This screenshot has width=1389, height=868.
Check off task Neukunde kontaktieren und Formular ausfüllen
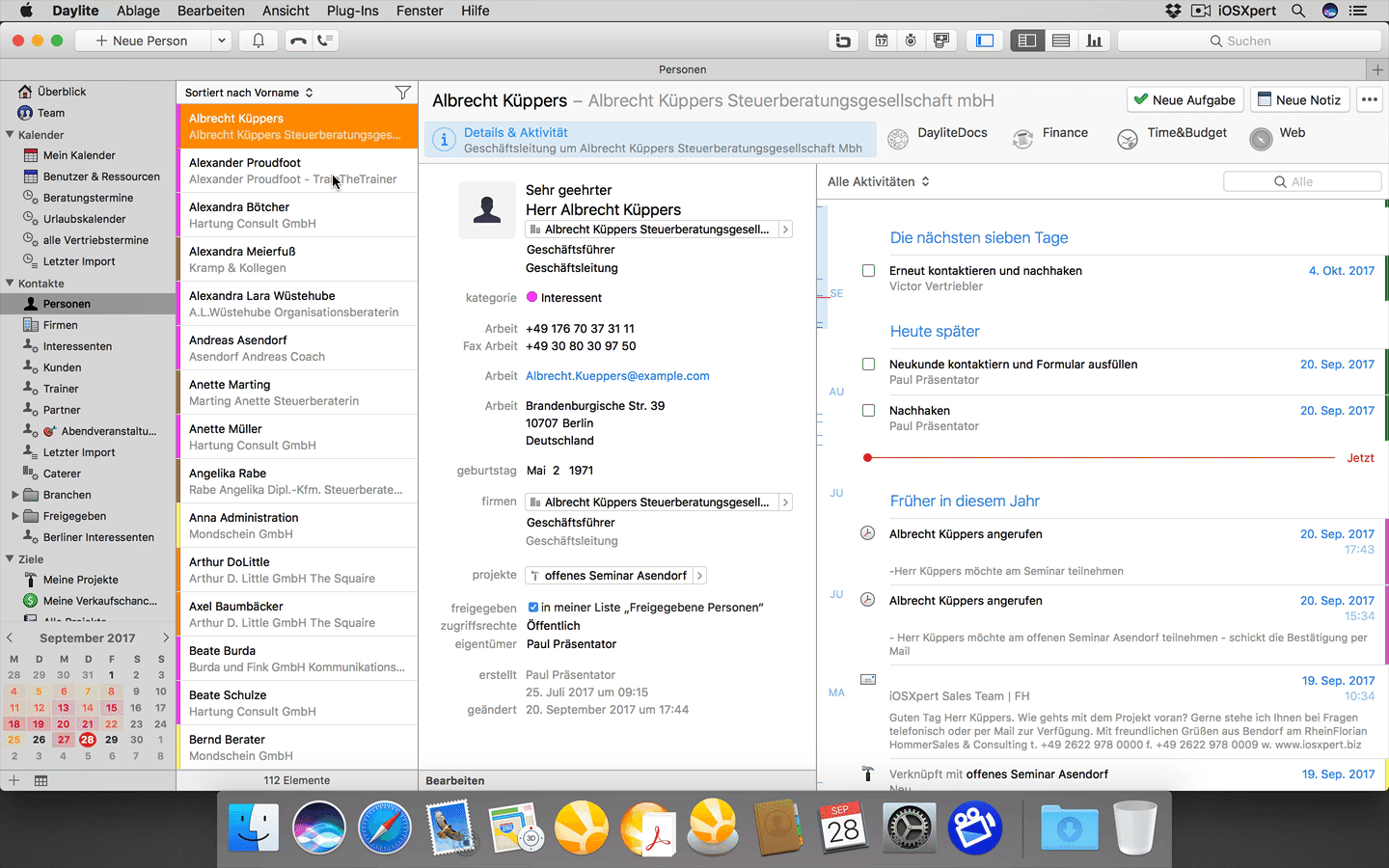868,365
